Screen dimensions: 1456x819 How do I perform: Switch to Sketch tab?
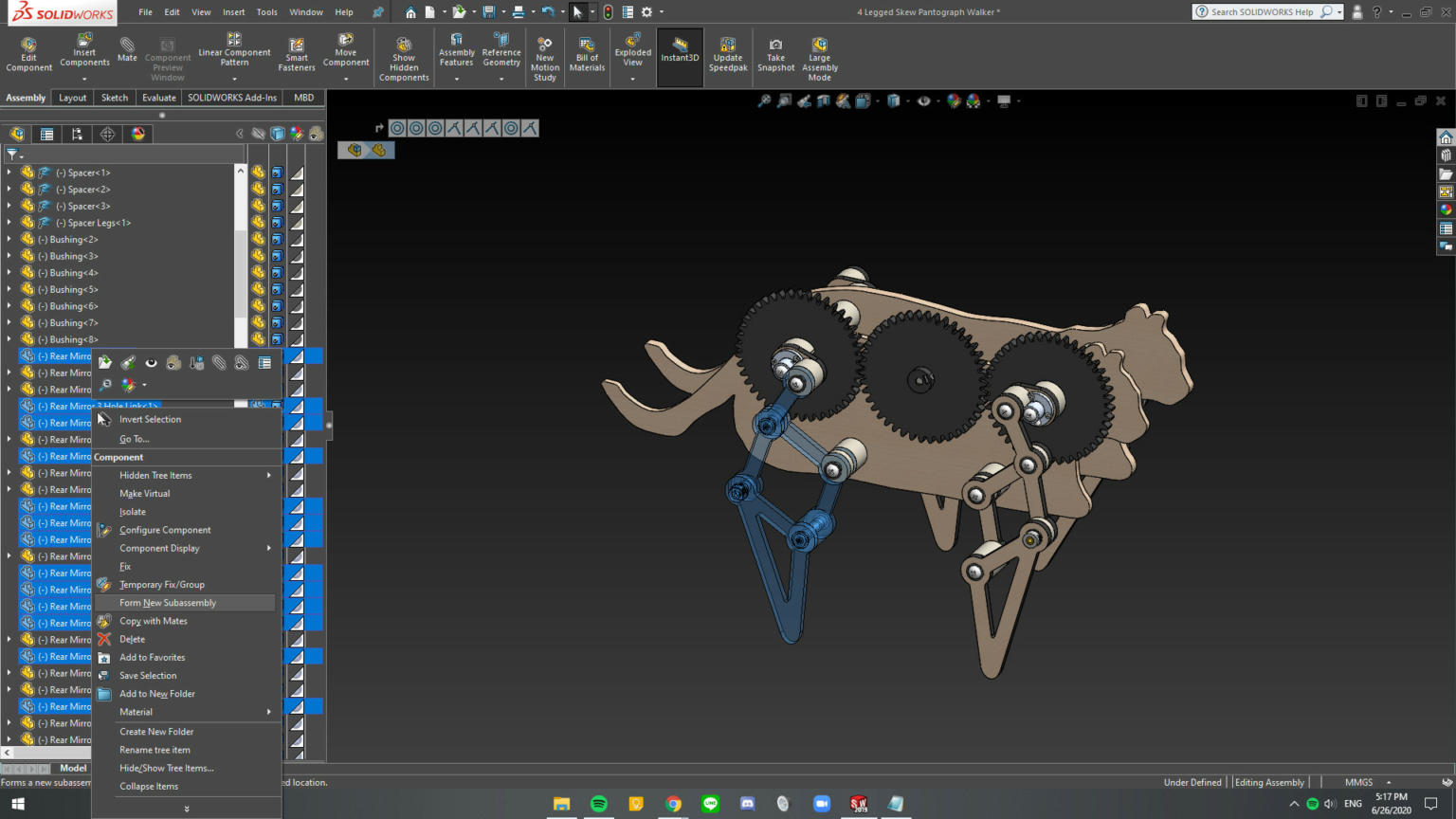point(115,98)
